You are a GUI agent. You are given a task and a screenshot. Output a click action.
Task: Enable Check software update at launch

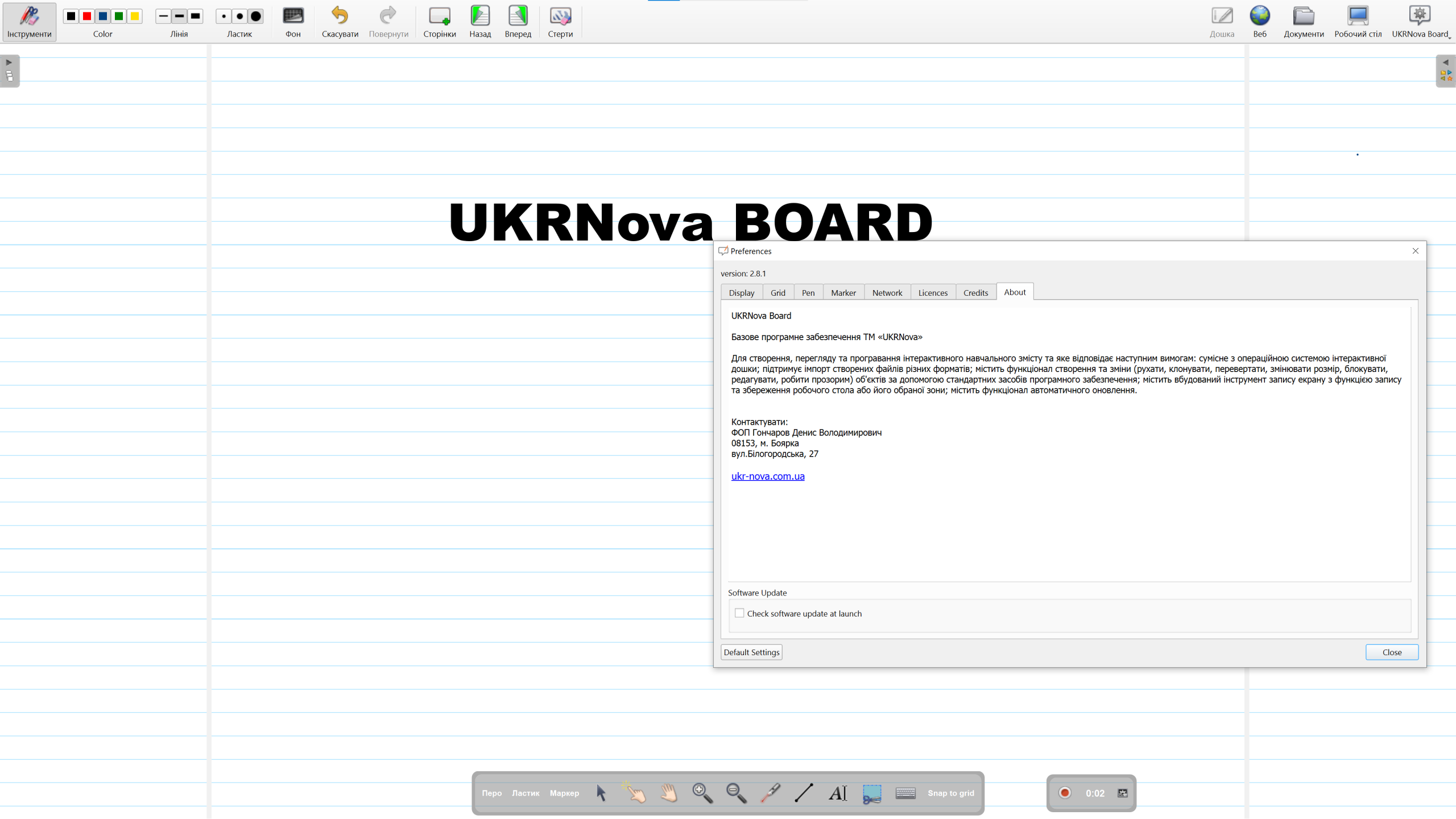tap(739, 613)
